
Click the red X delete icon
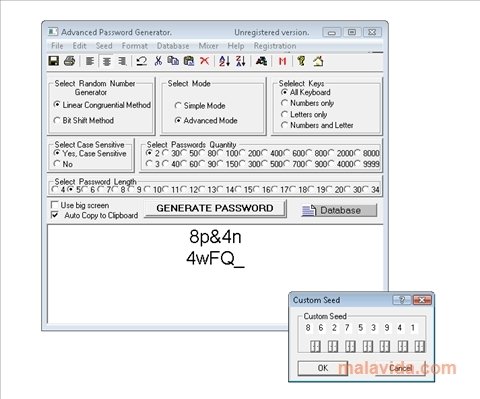204,61
